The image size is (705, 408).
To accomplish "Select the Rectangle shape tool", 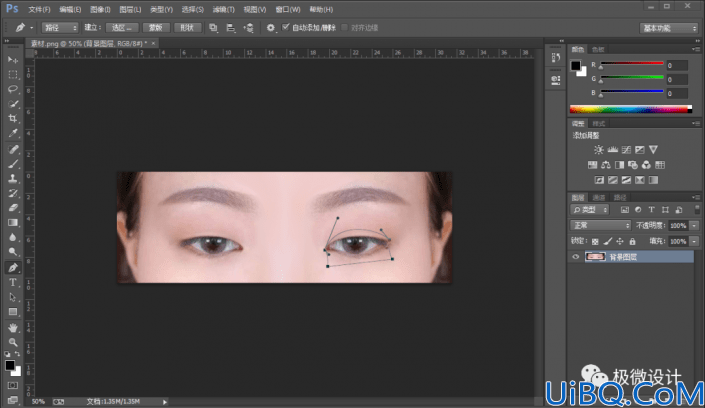I will [x=13, y=312].
